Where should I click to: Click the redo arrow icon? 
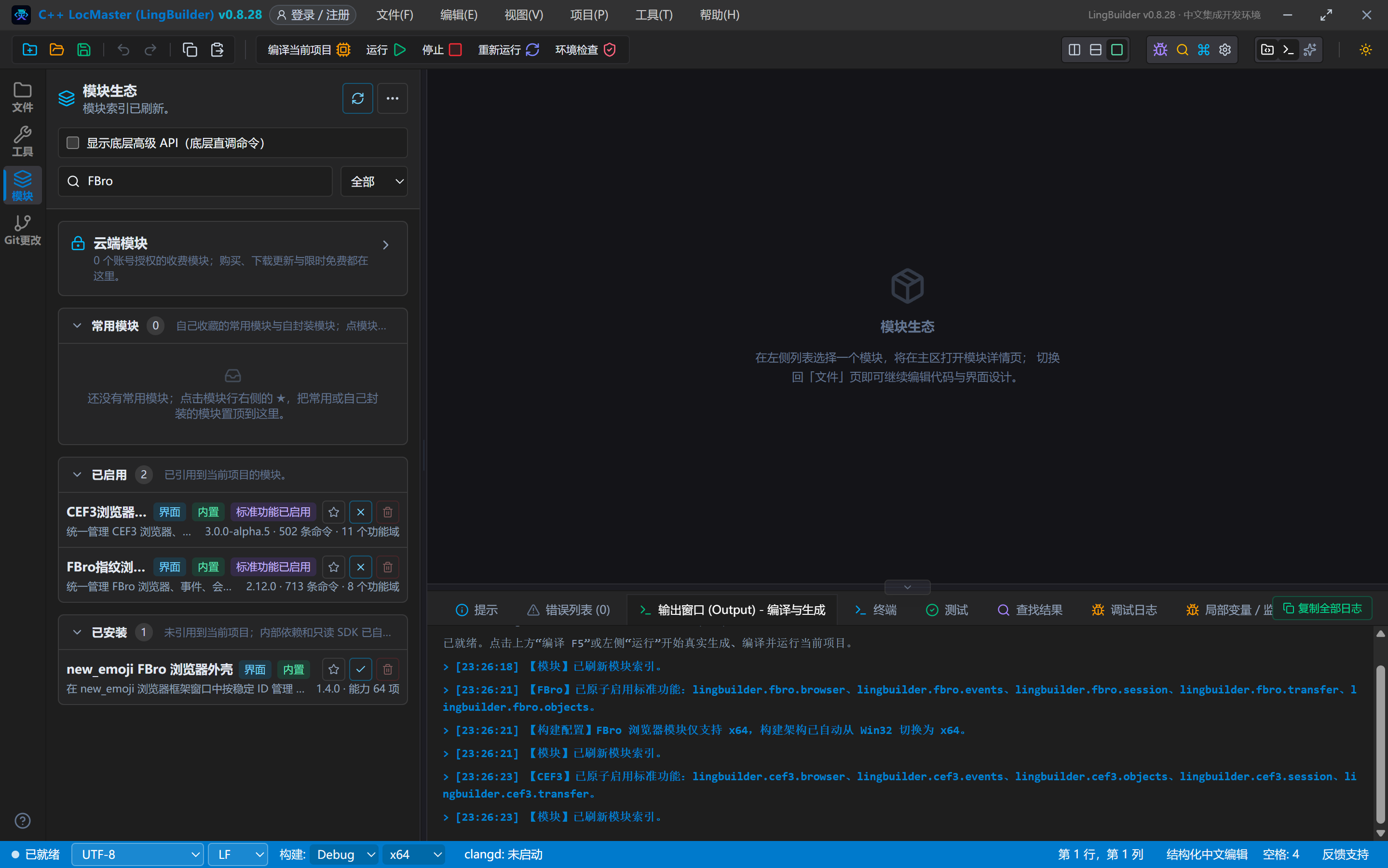(150, 50)
